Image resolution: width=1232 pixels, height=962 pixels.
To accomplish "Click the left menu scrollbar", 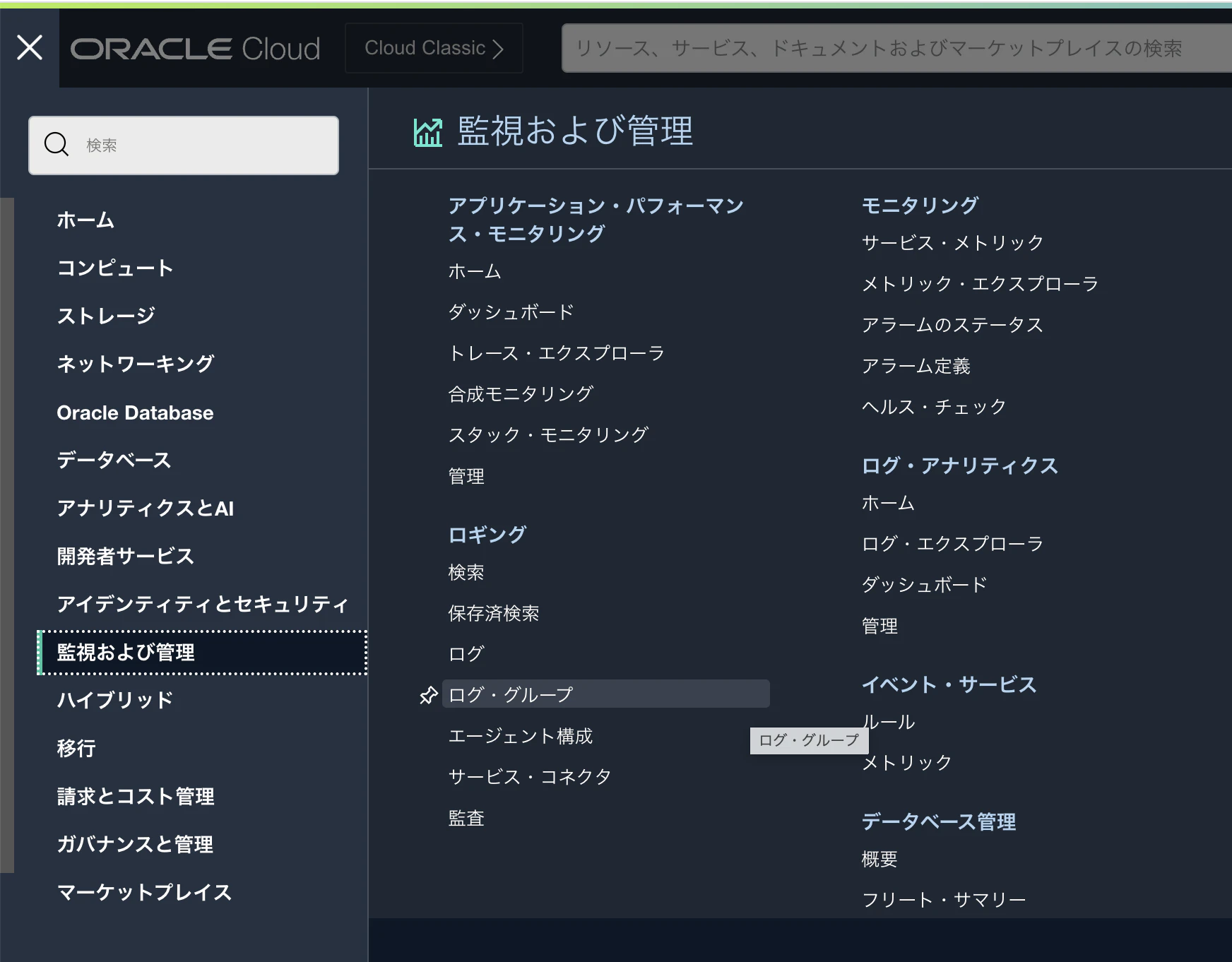I will (x=7, y=535).
